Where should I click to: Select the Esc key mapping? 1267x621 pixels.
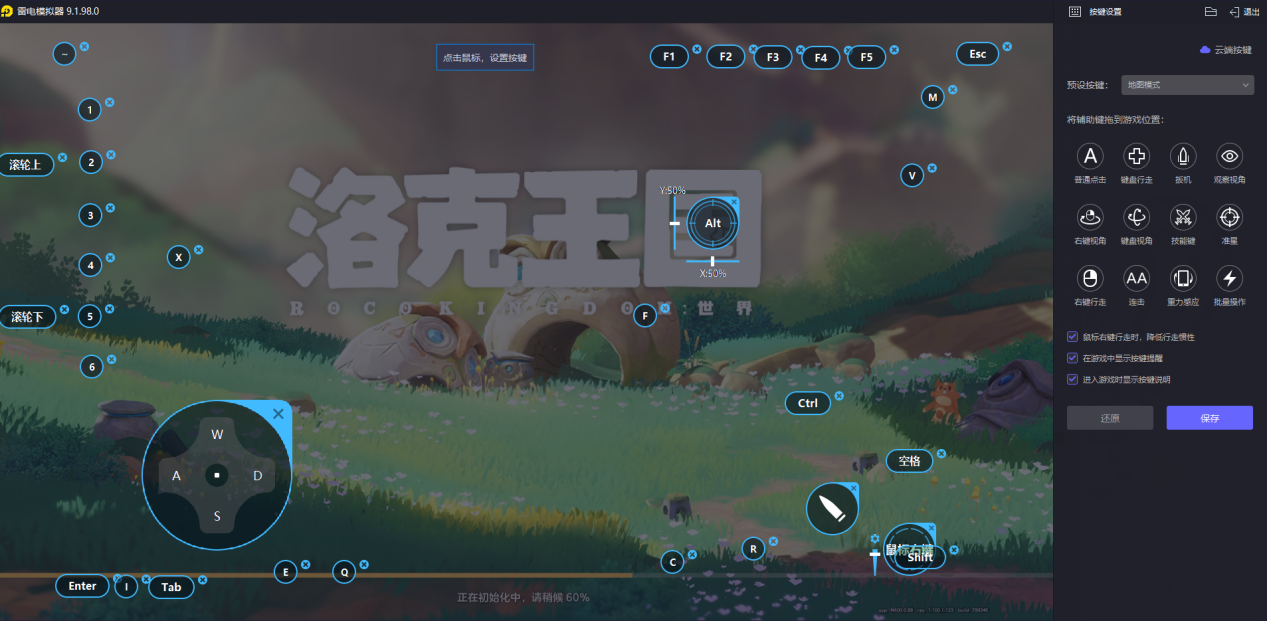point(977,54)
